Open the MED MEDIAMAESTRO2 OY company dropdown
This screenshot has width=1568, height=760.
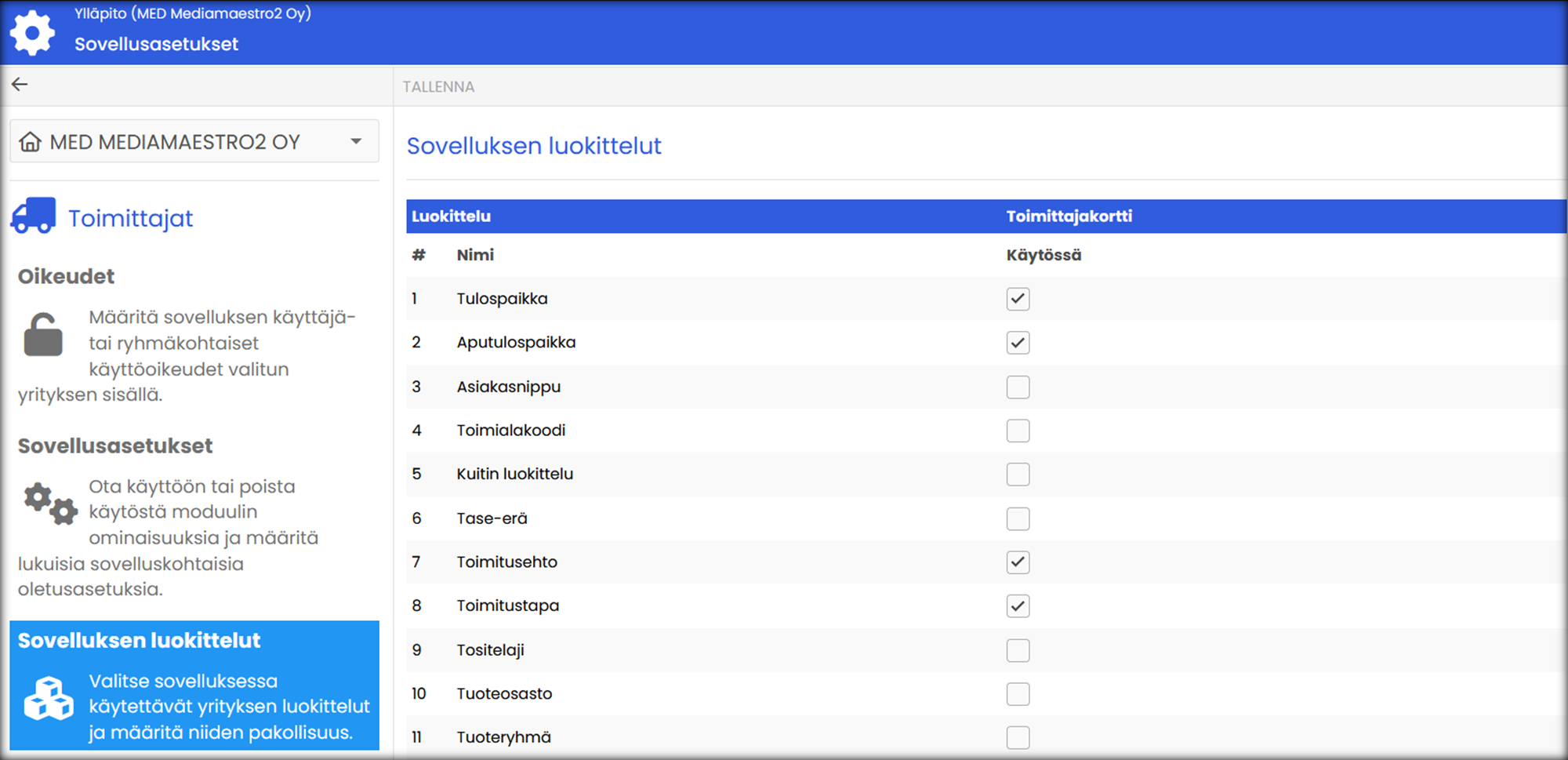click(x=175, y=142)
